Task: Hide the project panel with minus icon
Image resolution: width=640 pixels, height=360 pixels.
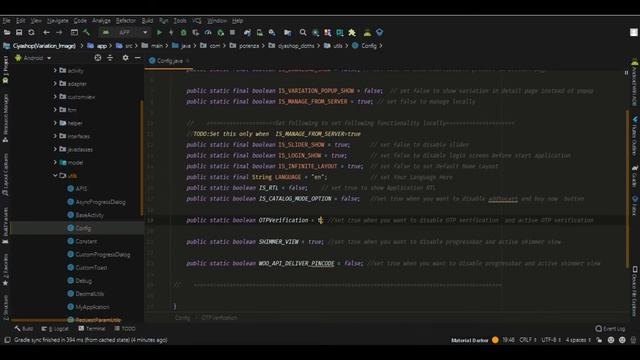Action: point(138,58)
